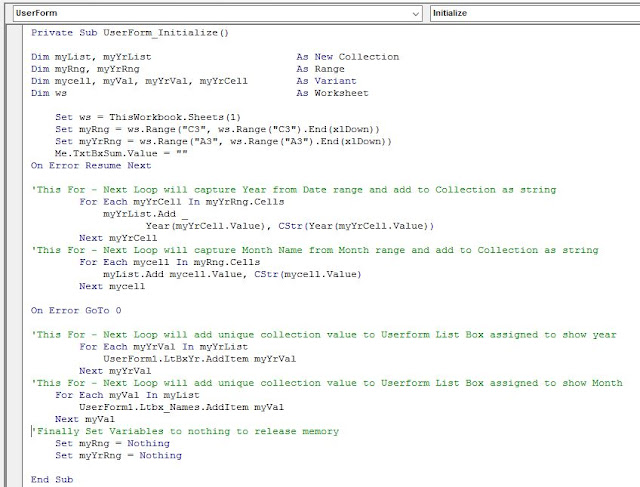640x487 pixels.
Task: Click 'UserForm1.LtBxYr.AddItem myYrVal' line
Action: [200, 359]
